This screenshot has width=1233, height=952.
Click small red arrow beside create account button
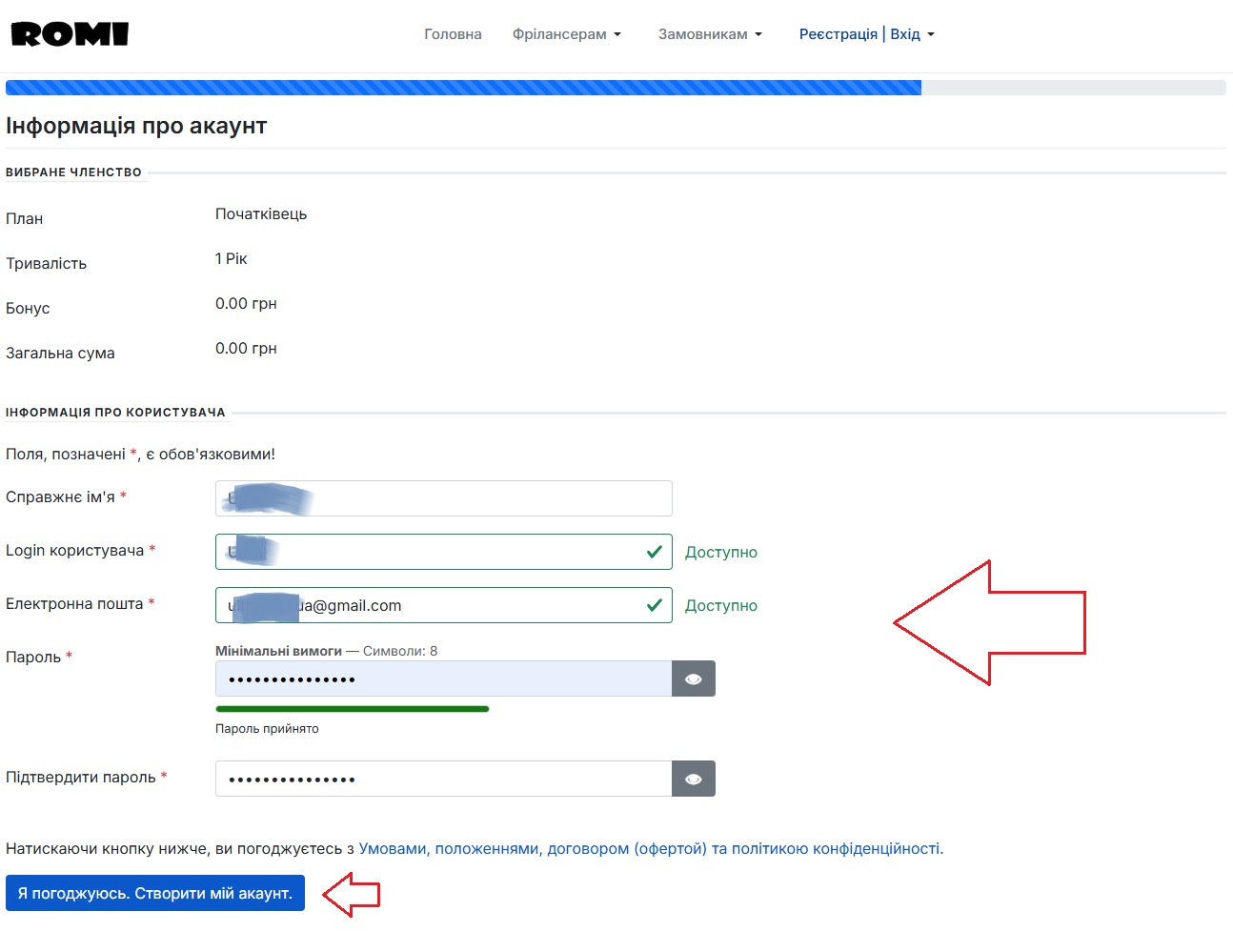tap(352, 895)
